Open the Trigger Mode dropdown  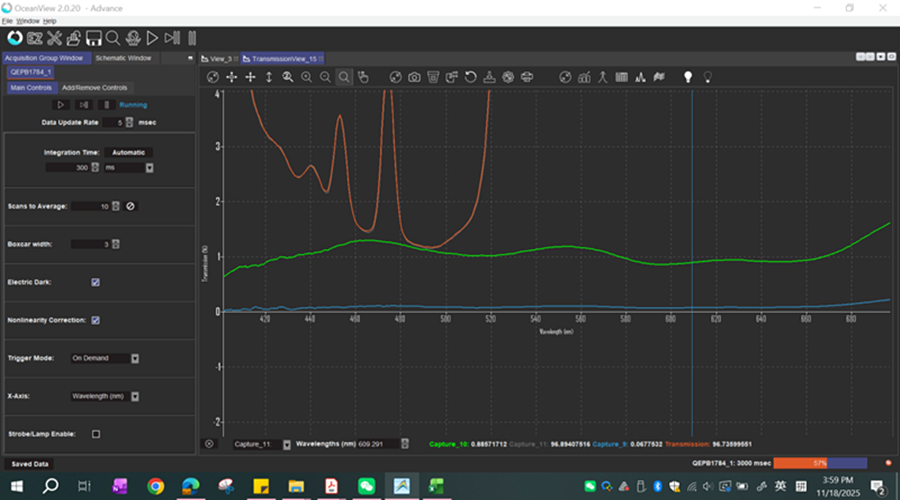coord(135,358)
